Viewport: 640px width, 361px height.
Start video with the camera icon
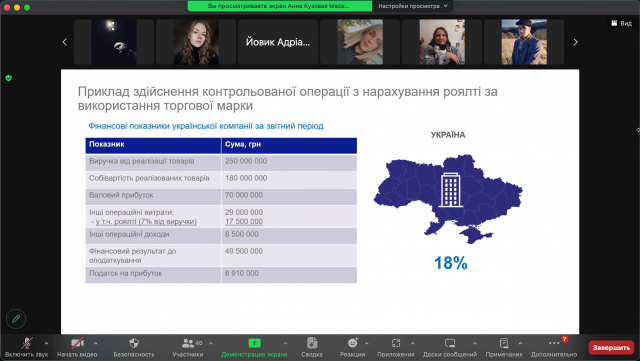(77, 343)
